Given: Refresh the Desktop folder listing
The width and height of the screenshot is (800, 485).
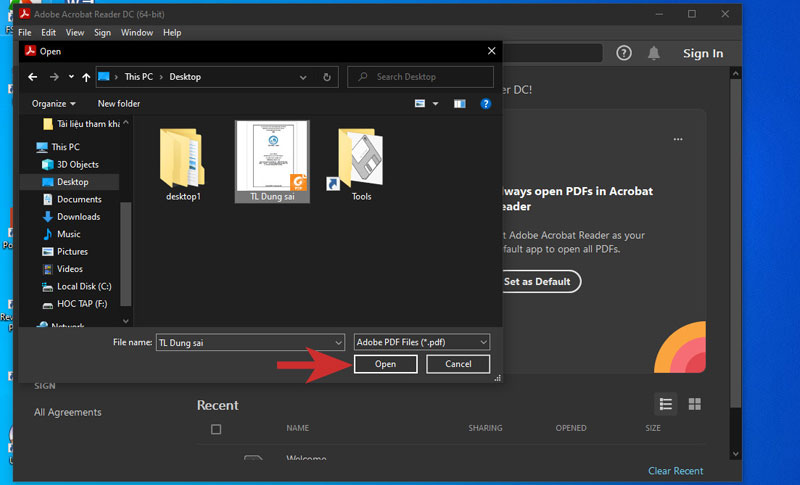Looking at the screenshot, I should 327,77.
